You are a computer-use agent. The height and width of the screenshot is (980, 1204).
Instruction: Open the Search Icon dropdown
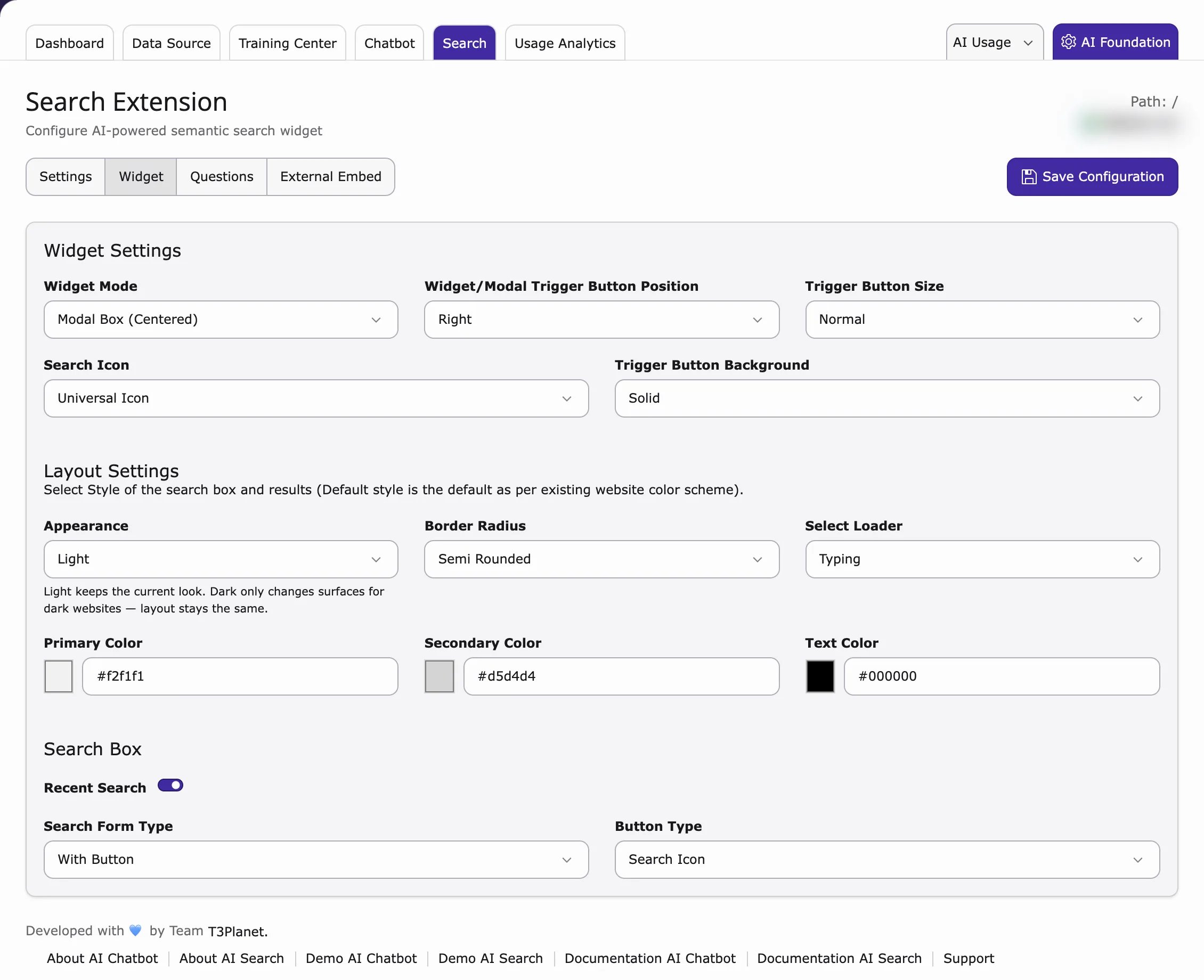tap(316, 398)
